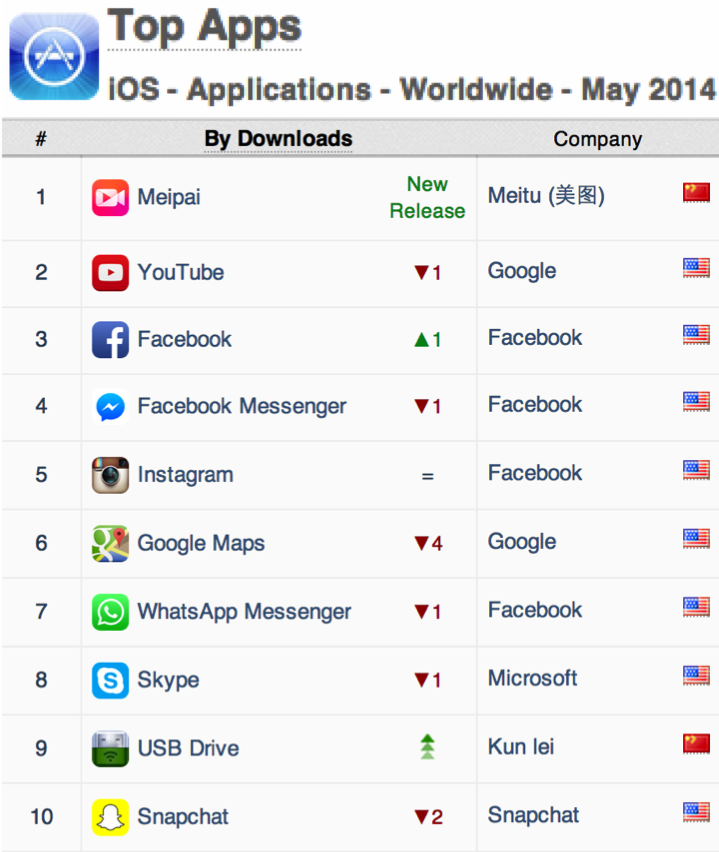Click the App Store logo icon
The image size is (719, 852).
tap(54, 57)
